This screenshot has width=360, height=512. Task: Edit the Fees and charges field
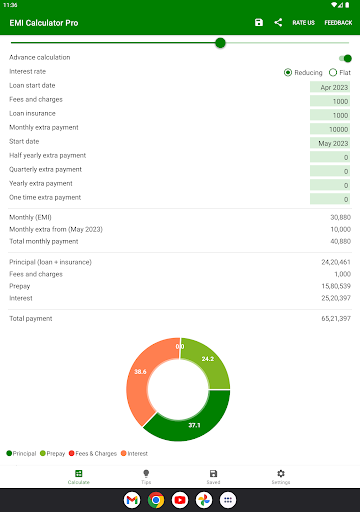[330, 101]
